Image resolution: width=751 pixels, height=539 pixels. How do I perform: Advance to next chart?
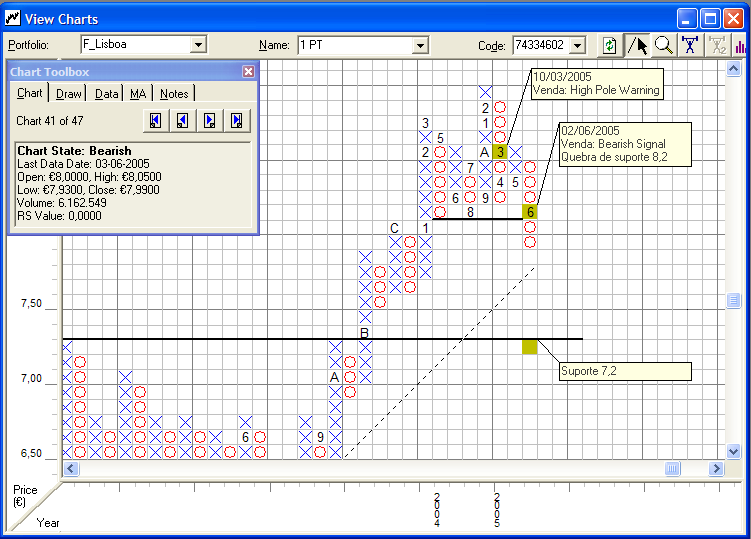[210, 120]
